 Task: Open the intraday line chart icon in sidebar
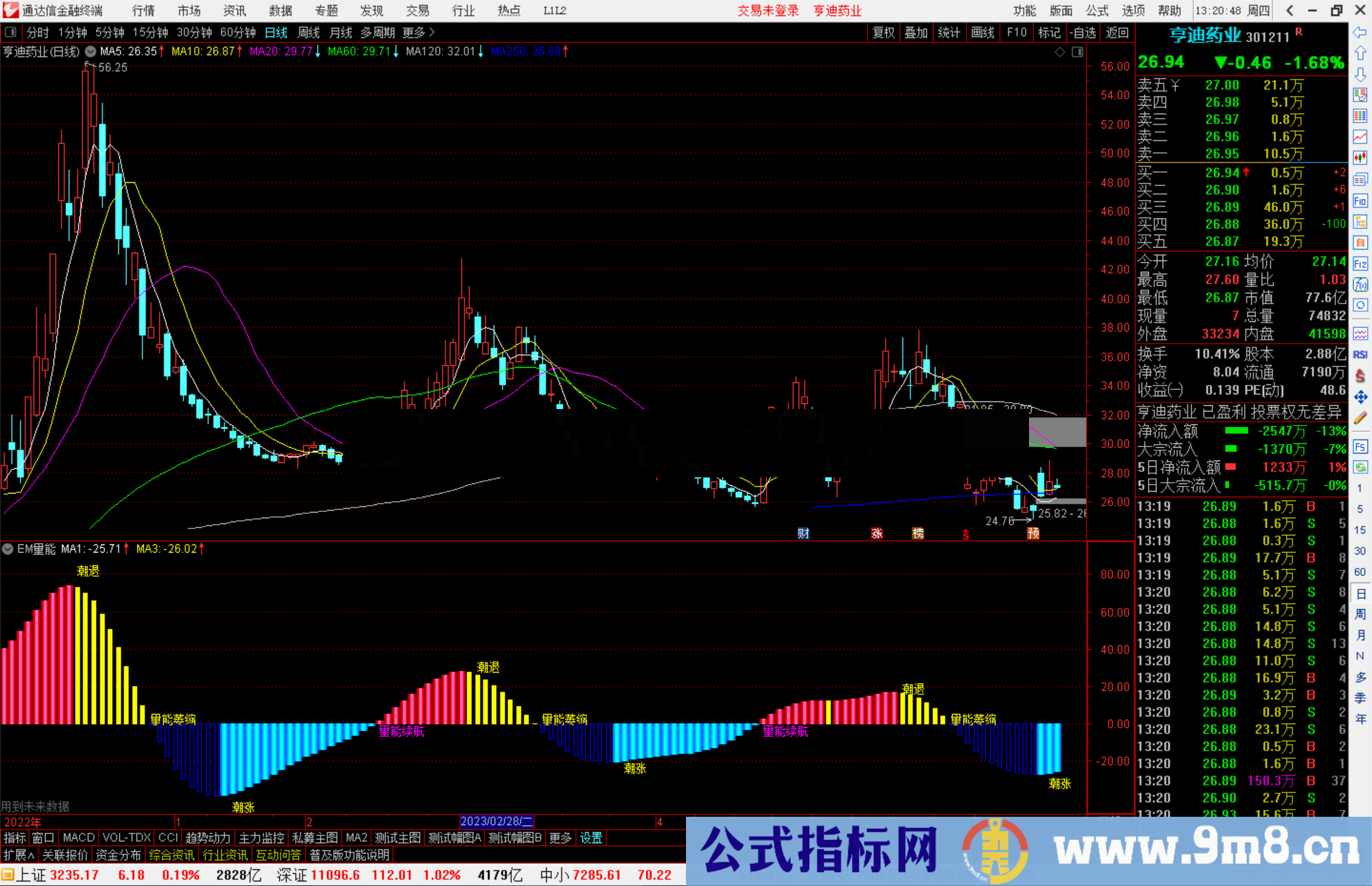coord(1360,137)
